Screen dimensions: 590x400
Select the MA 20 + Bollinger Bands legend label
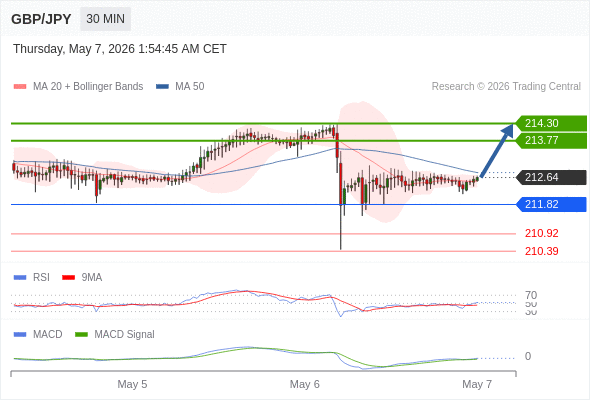pos(88,87)
